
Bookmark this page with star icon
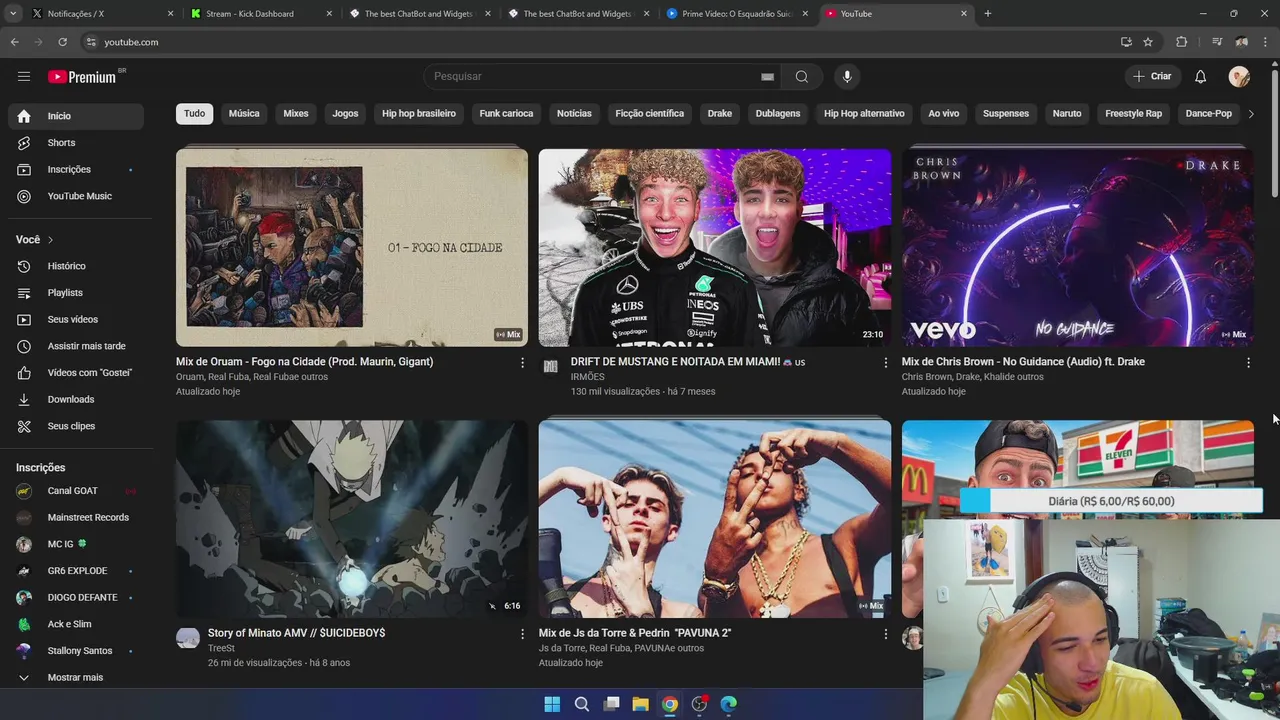1148,42
